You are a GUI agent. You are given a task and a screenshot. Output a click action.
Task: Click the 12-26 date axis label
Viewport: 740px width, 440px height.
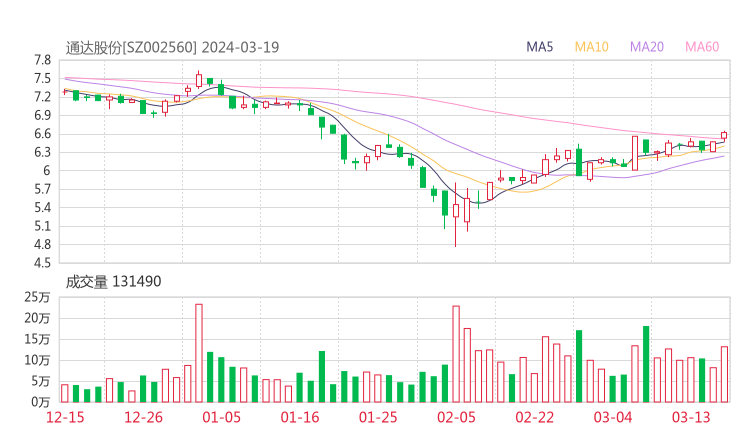[x=143, y=417]
